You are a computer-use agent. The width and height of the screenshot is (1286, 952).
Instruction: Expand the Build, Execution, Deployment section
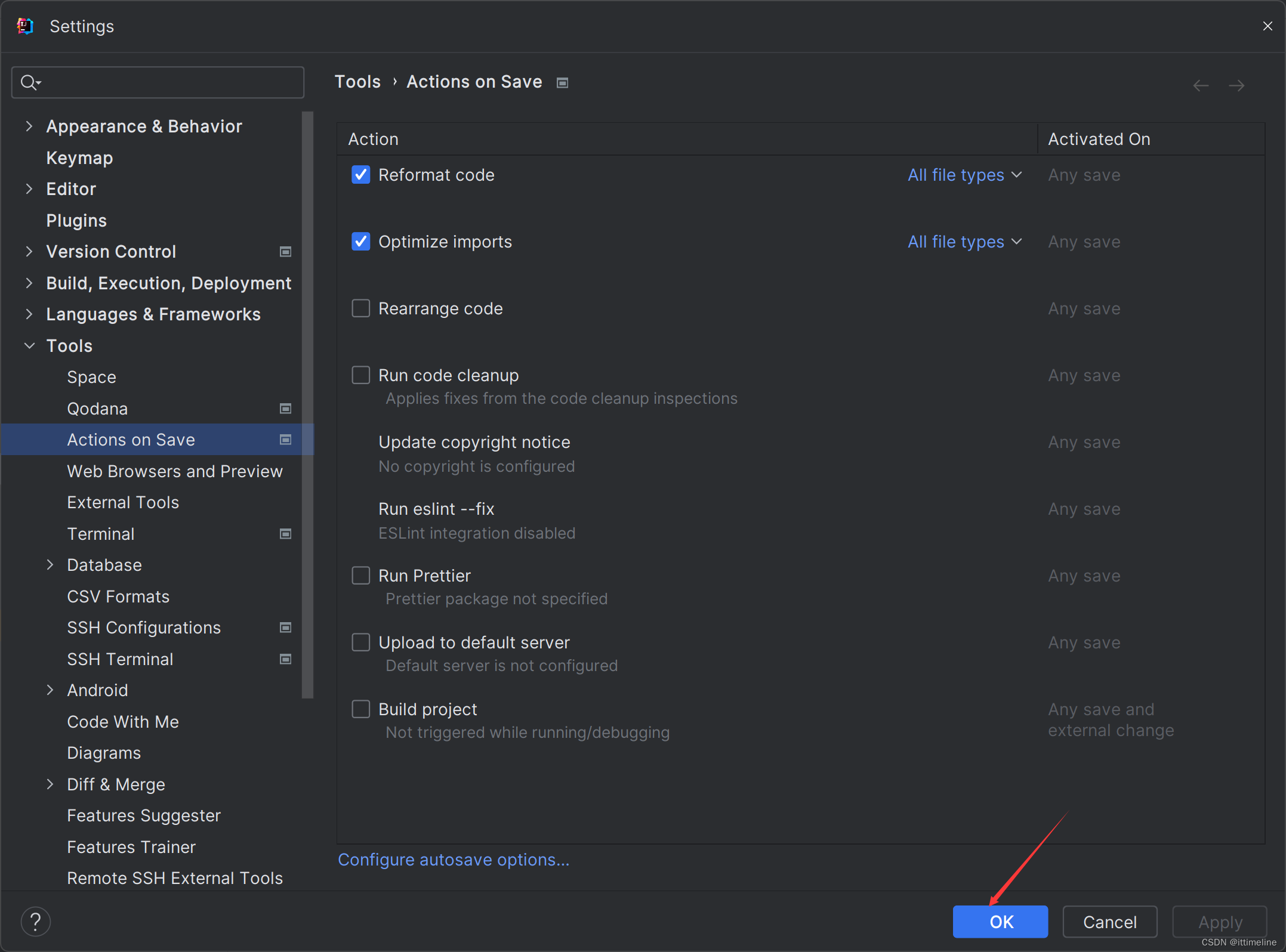[x=28, y=283]
